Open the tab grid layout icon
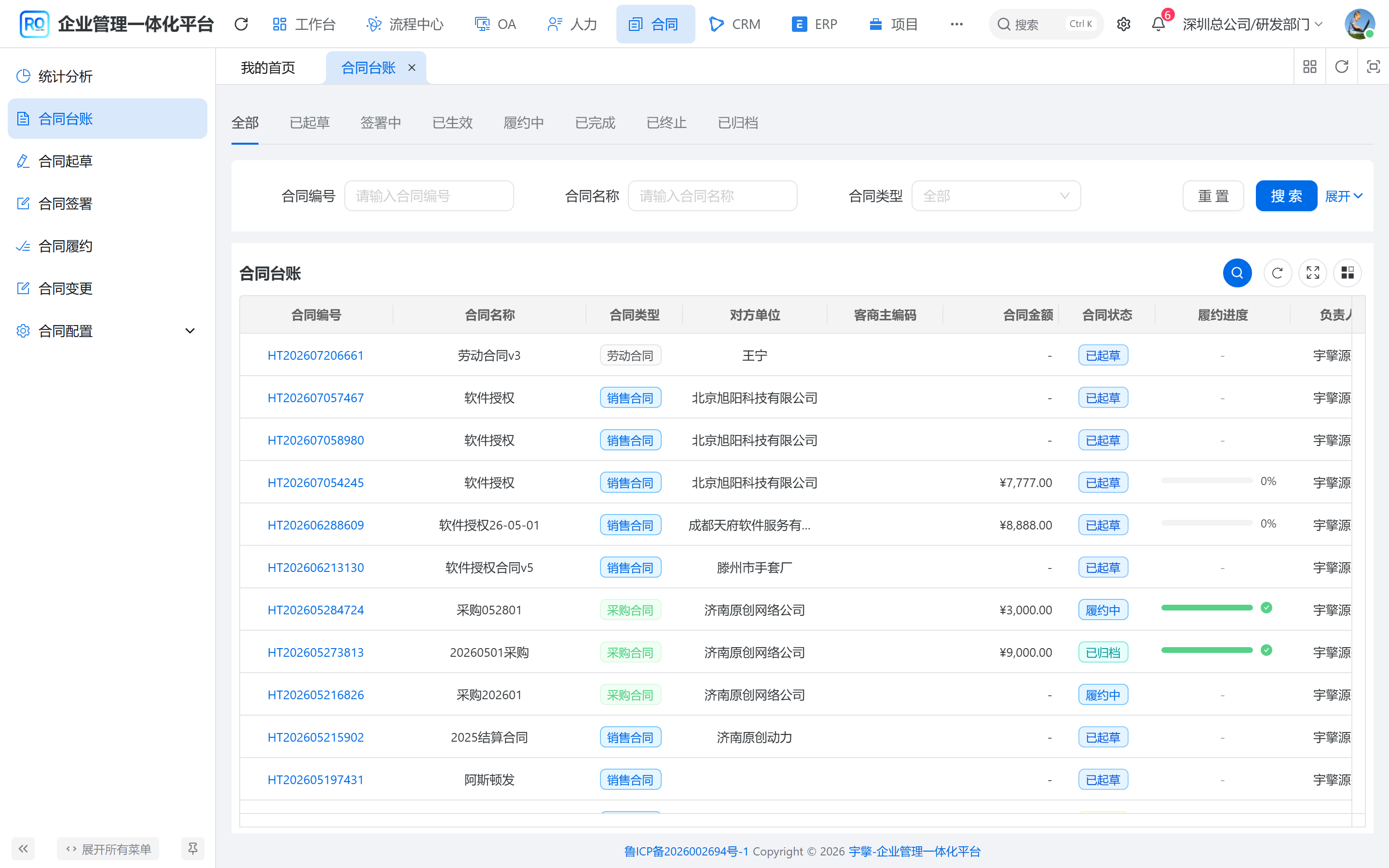 [x=1310, y=67]
